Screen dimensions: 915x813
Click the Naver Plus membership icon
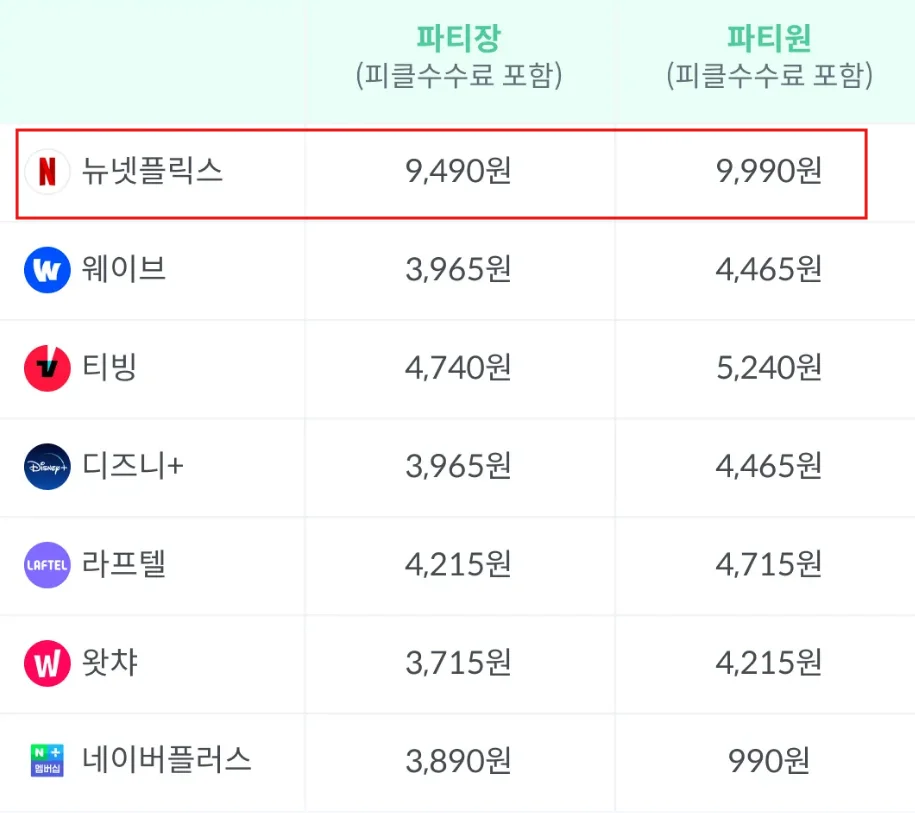(47, 761)
